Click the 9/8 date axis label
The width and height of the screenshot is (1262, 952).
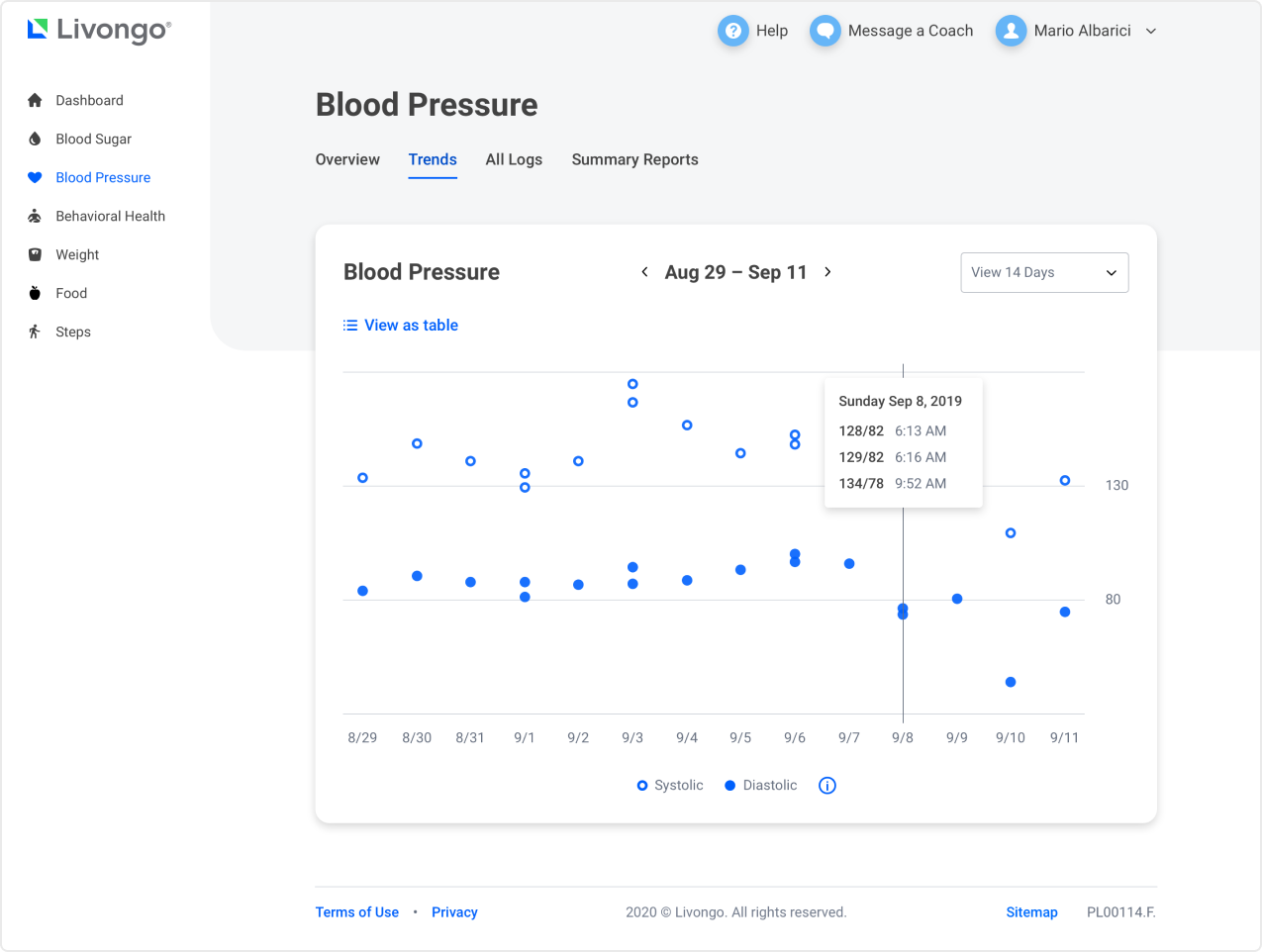[903, 738]
